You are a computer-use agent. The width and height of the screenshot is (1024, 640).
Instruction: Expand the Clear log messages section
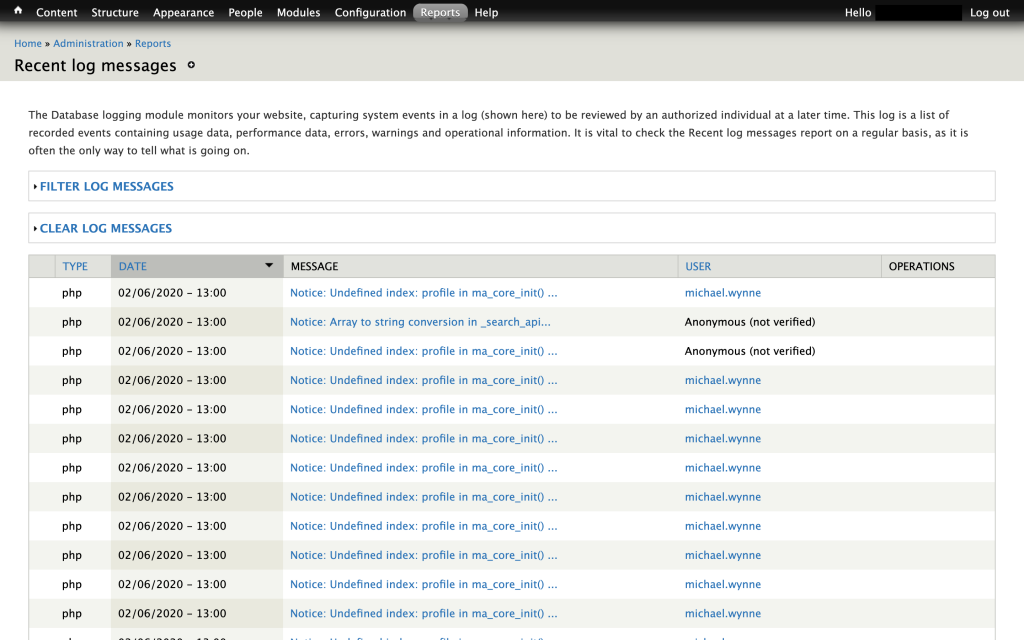(x=106, y=228)
